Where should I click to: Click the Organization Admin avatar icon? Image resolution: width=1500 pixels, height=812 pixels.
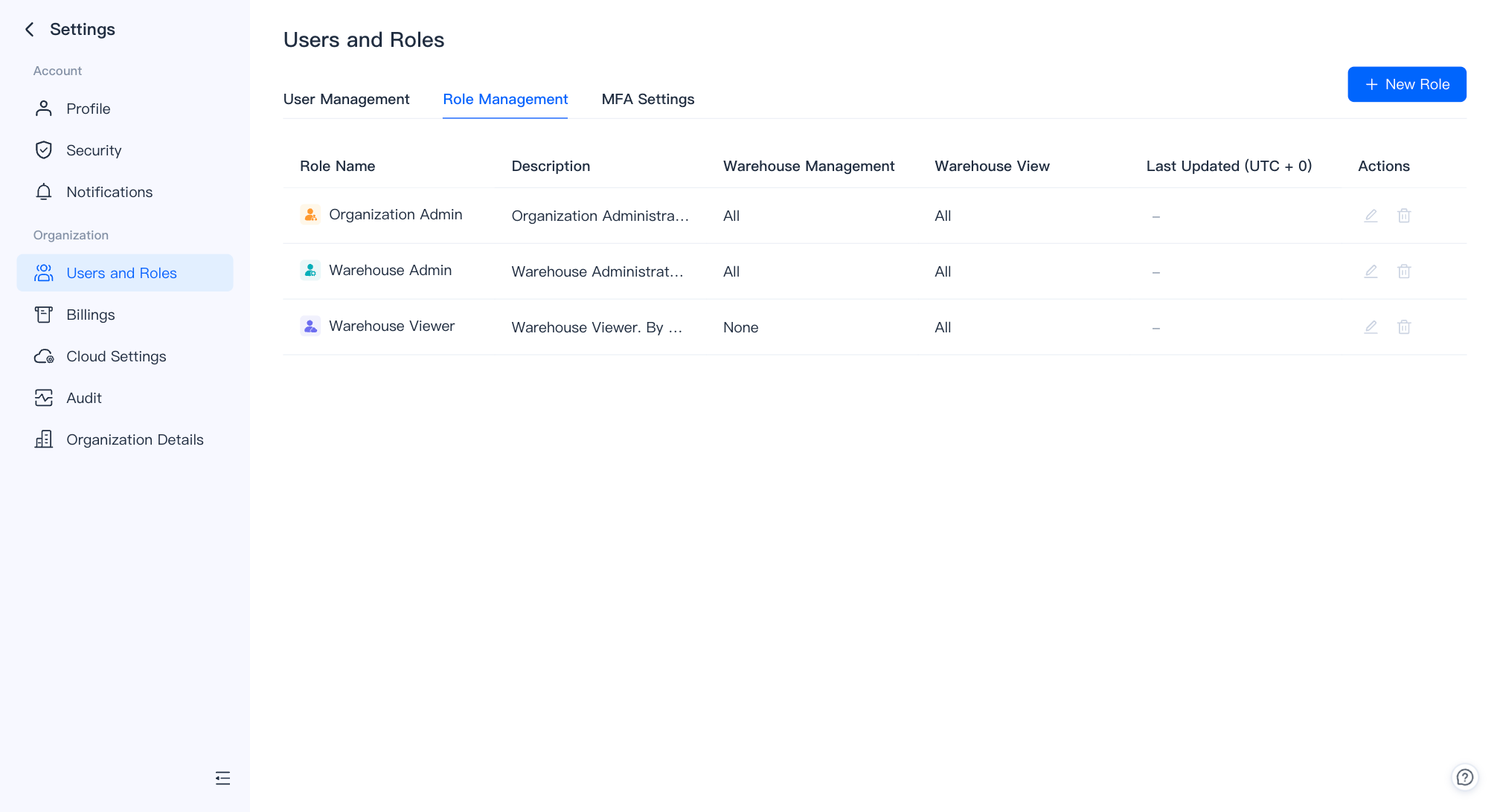pos(310,214)
